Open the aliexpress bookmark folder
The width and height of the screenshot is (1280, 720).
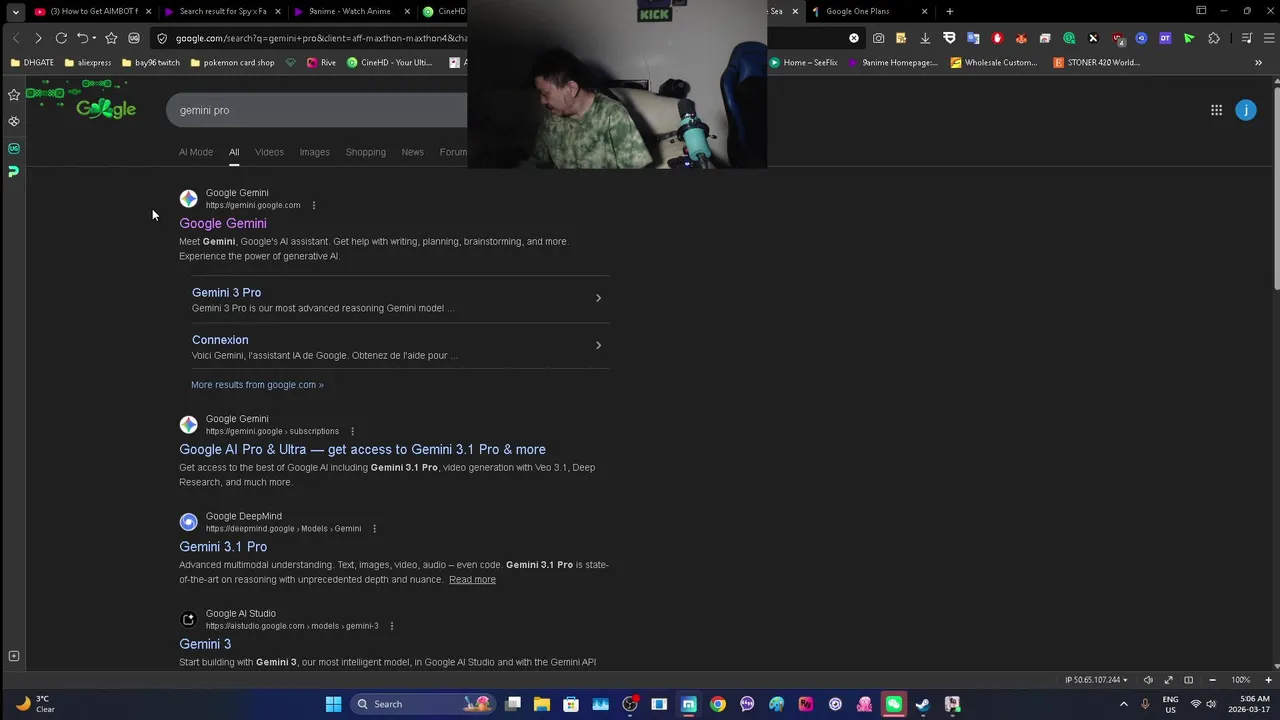[x=88, y=62]
